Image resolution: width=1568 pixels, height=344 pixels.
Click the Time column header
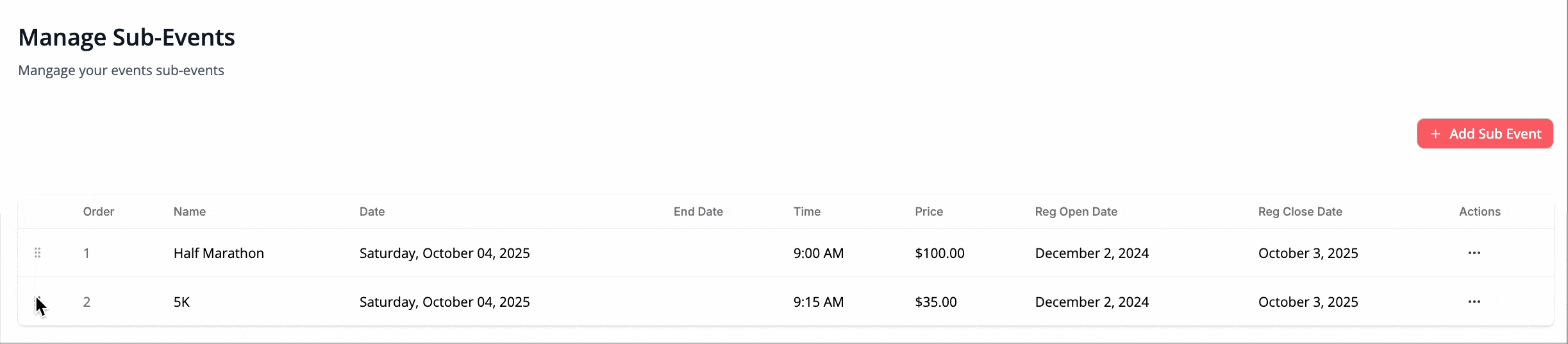tap(806, 212)
